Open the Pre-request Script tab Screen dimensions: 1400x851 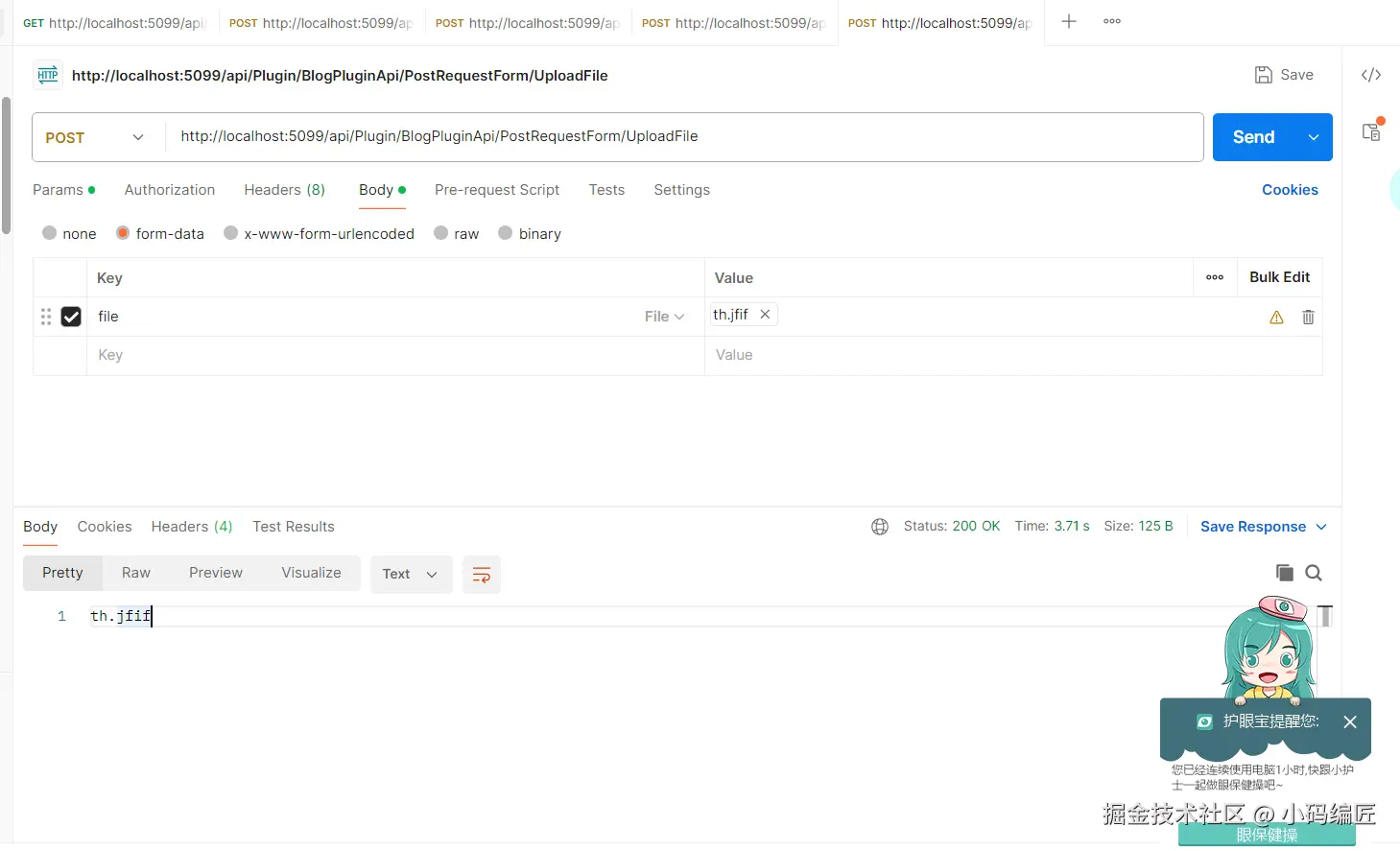[x=497, y=190]
